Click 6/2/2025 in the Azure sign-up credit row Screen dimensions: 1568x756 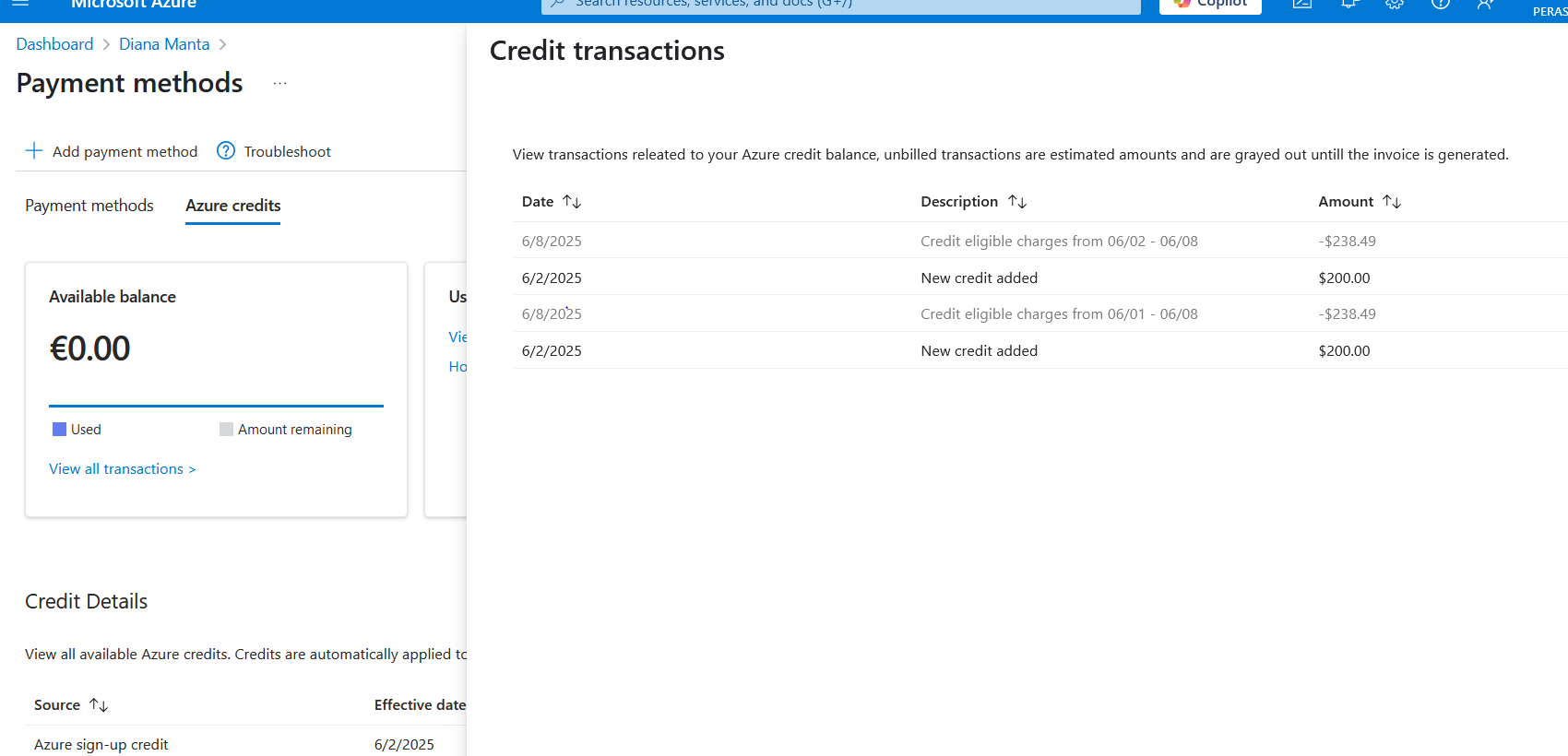click(x=404, y=745)
